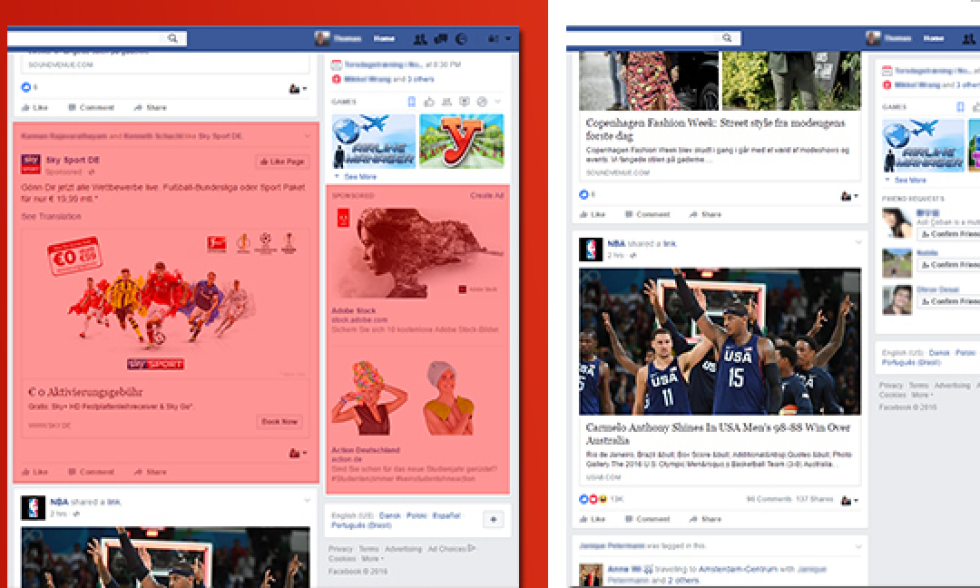This screenshot has width=980, height=588.
Task: Switch language to Español
Action: pyautogui.click(x=446, y=516)
